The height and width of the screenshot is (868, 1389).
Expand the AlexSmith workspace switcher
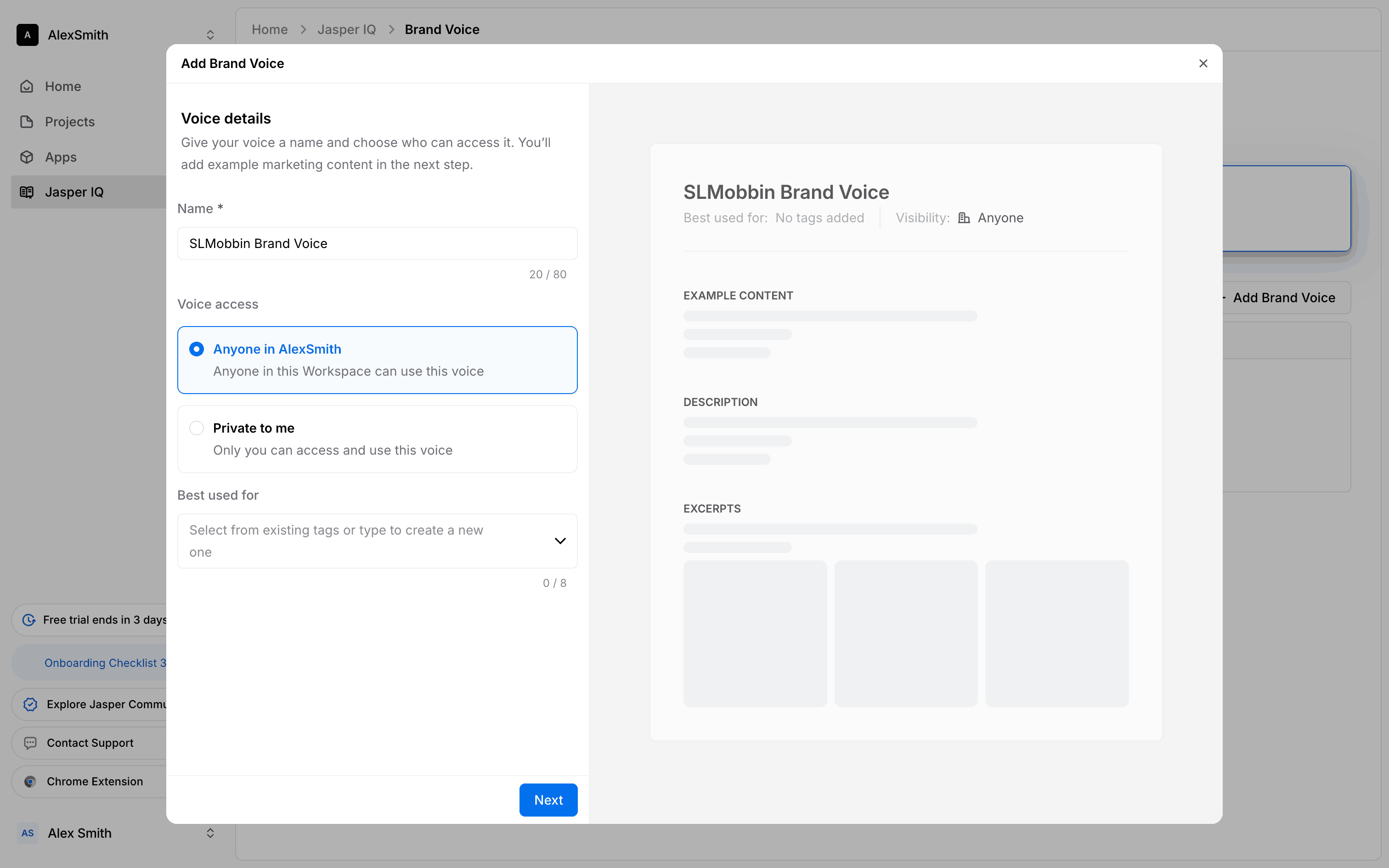point(210,35)
